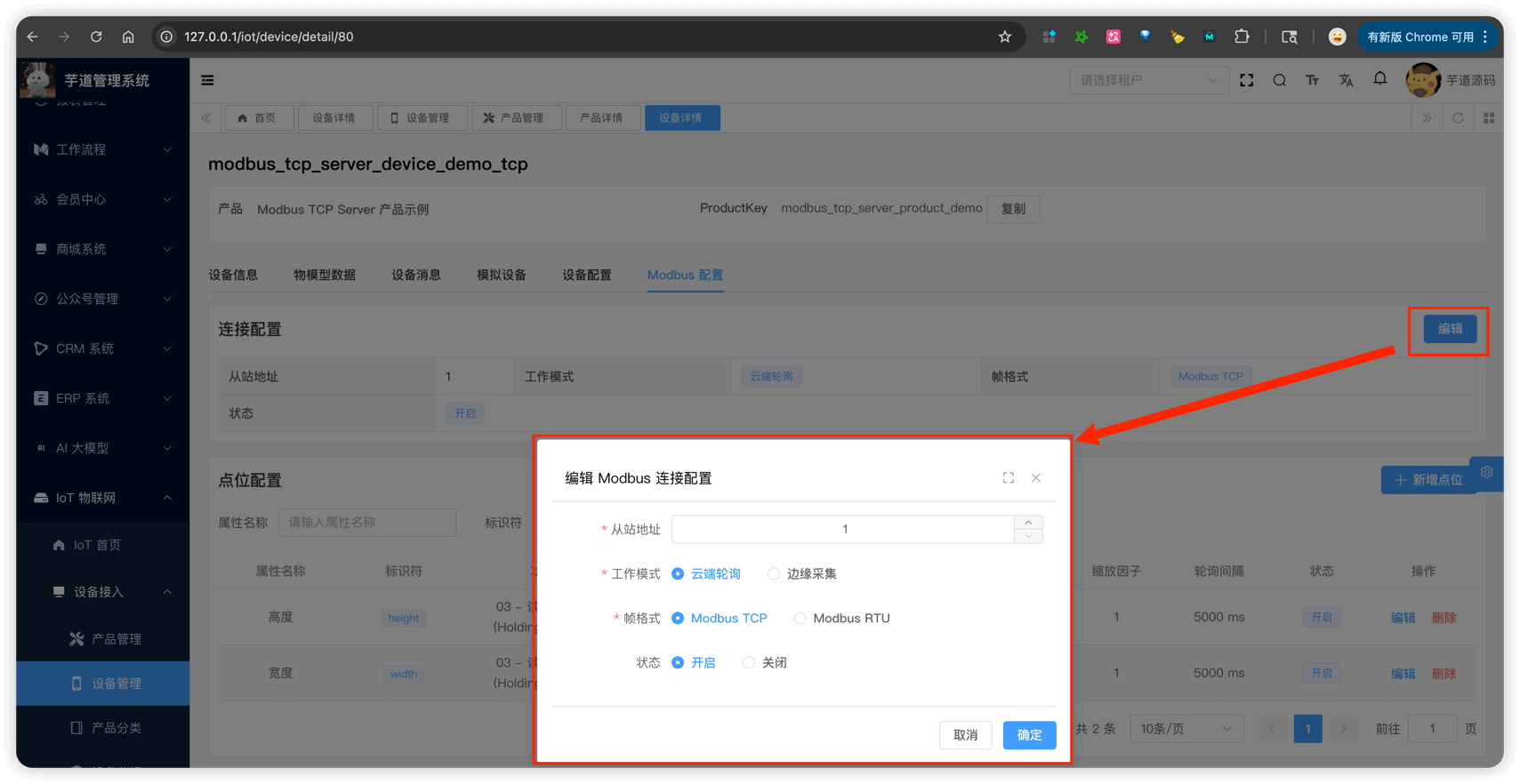Expand the CRM 系统 sidebar menu

pyautogui.click(x=102, y=348)
